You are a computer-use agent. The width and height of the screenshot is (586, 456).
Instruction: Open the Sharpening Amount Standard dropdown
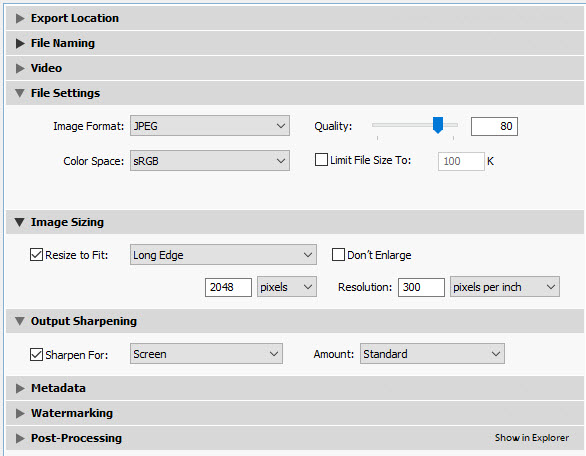432,354
